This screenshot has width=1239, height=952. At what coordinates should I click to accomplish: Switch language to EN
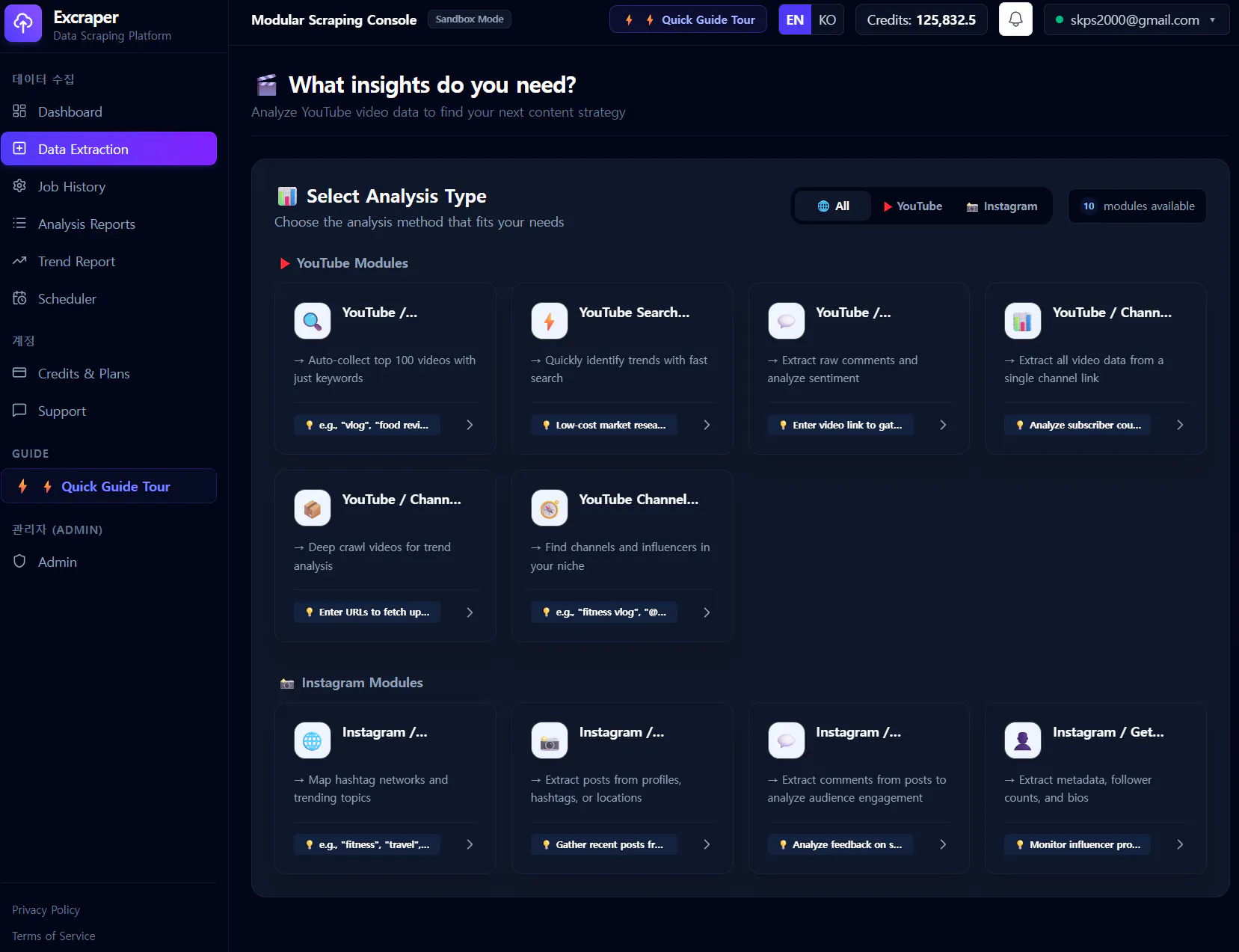(x=795, y=19)
